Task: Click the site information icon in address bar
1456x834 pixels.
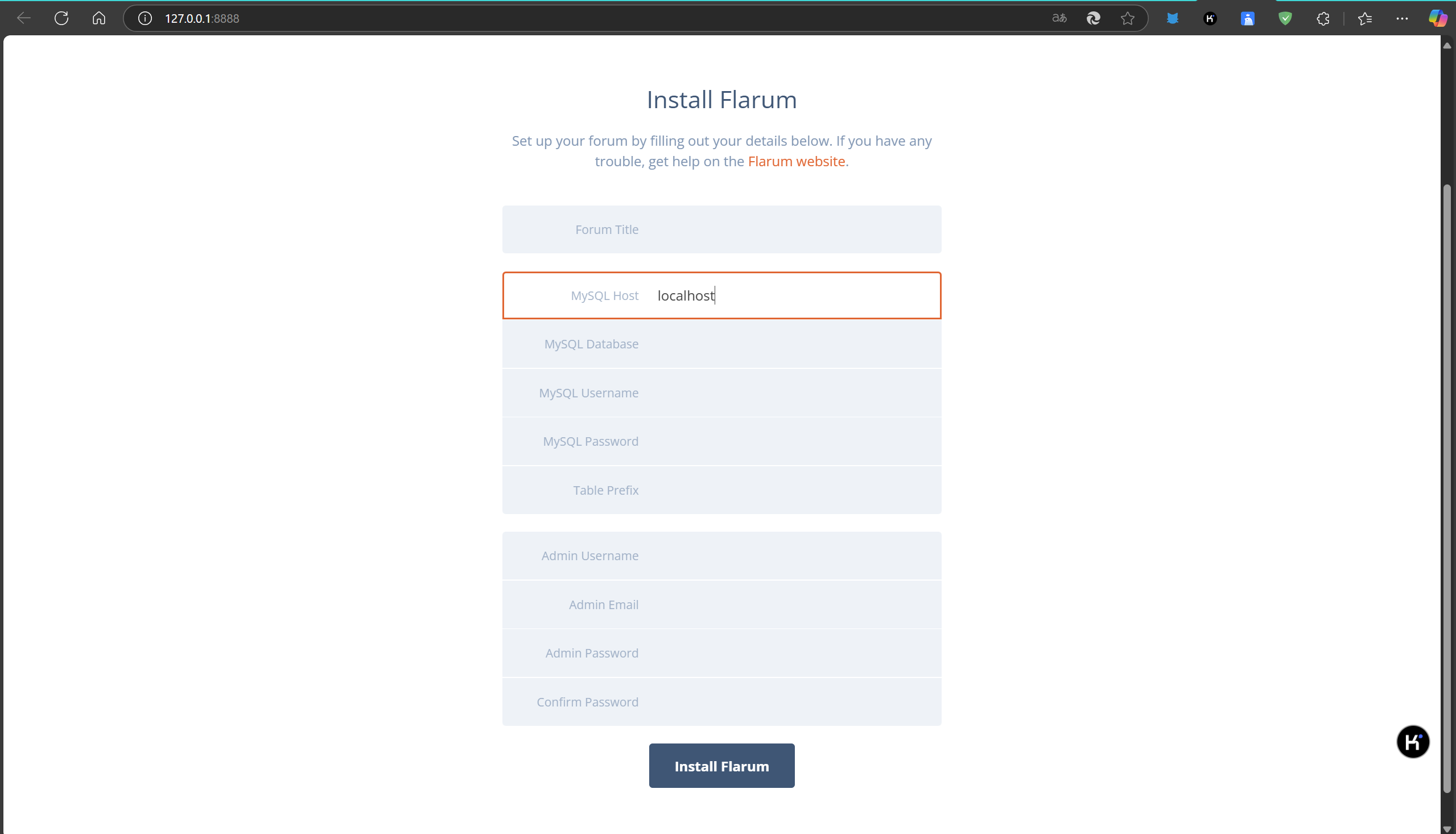Action: 145,18
